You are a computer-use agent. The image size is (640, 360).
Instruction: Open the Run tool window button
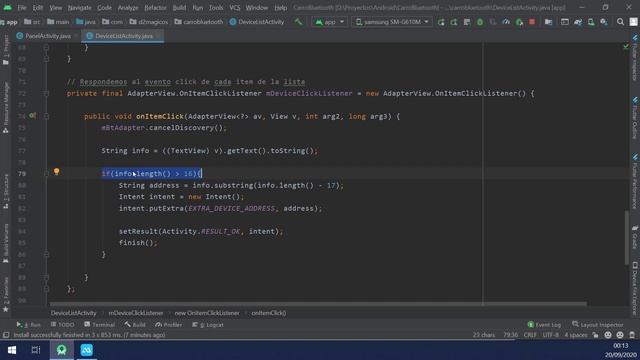[x=29, y=325]
